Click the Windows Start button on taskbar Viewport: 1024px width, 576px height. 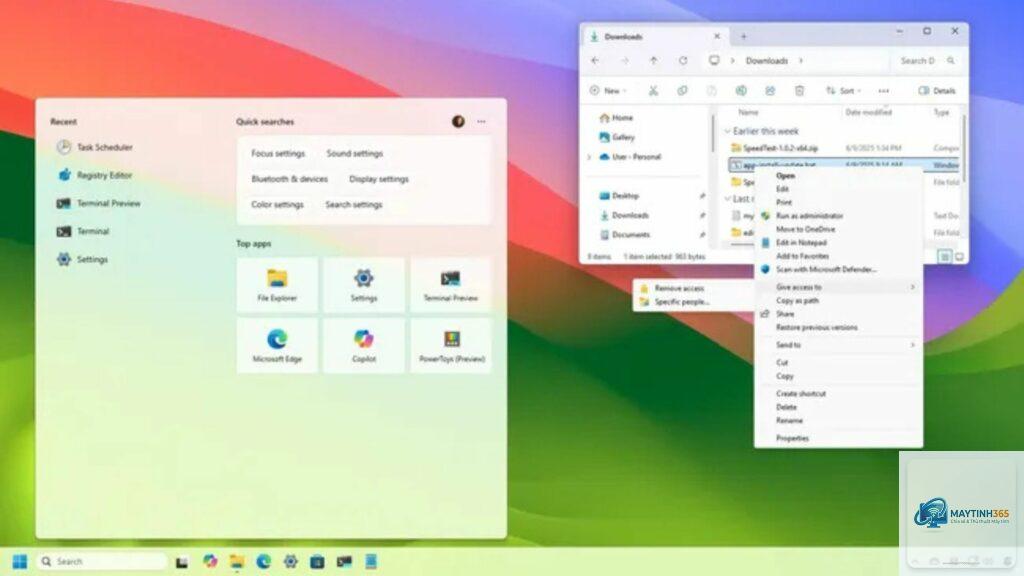coord(20,561)
